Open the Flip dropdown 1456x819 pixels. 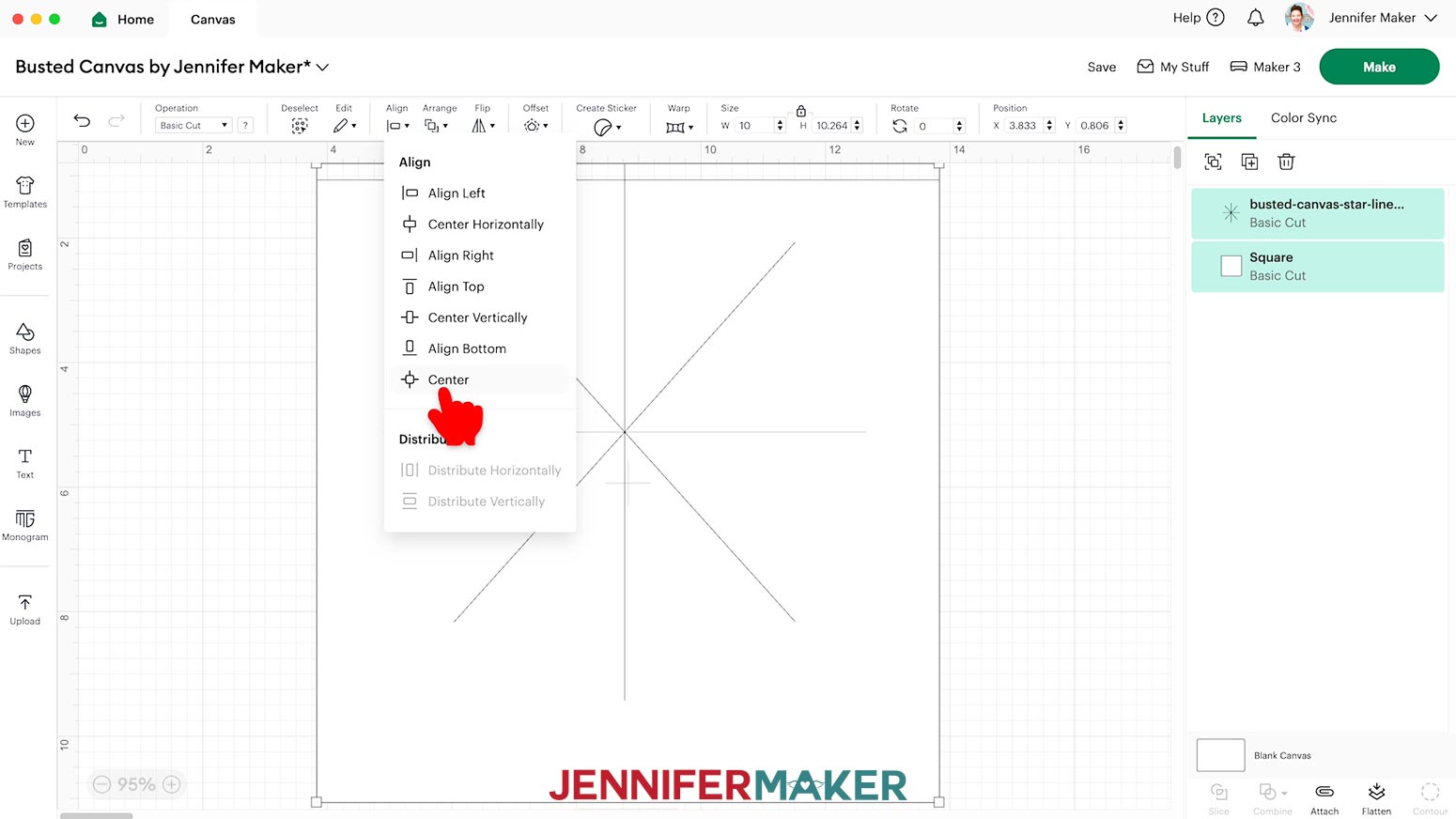click(483, 126)
